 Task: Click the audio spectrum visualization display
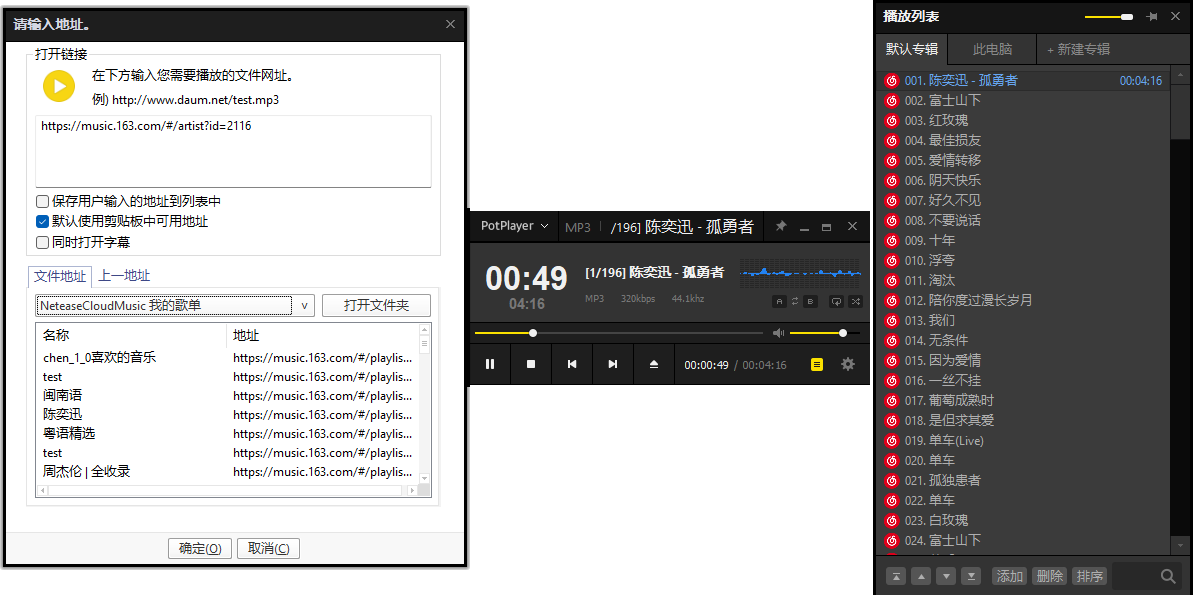click(801, 273)
